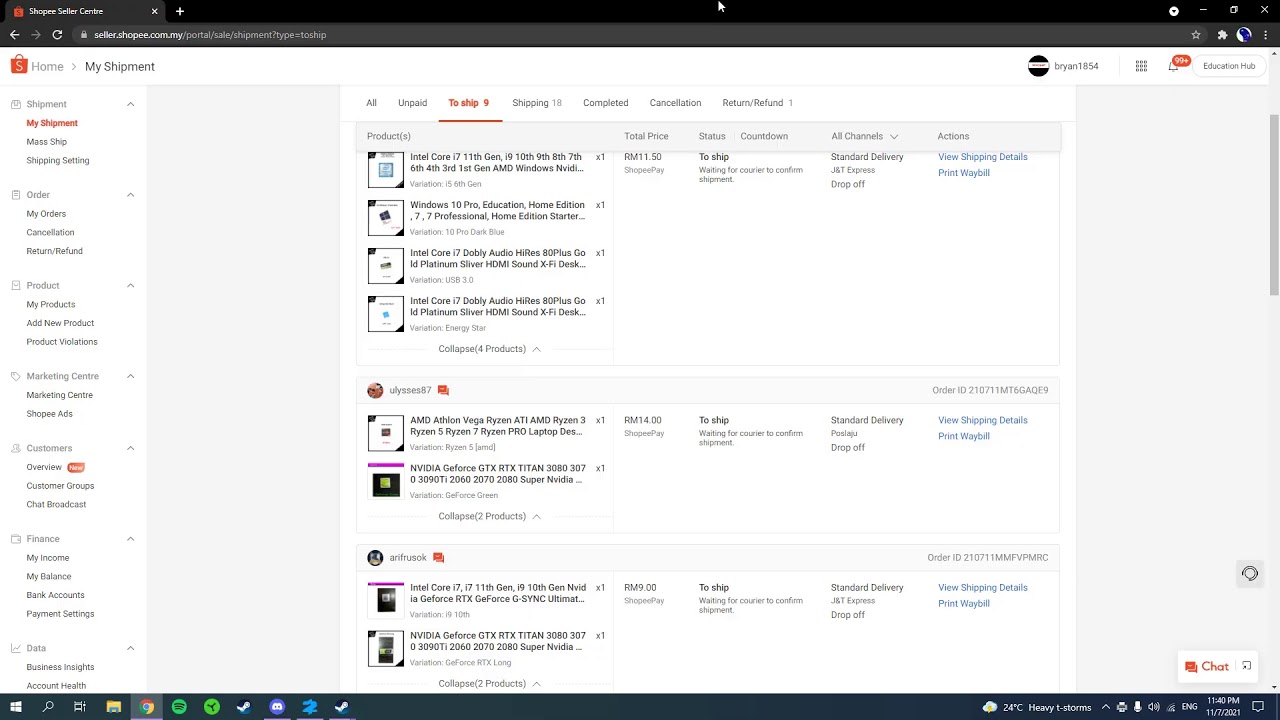1280x720 pixels.
Task: Open My Income under Finance
Action: tap(48, 558)
